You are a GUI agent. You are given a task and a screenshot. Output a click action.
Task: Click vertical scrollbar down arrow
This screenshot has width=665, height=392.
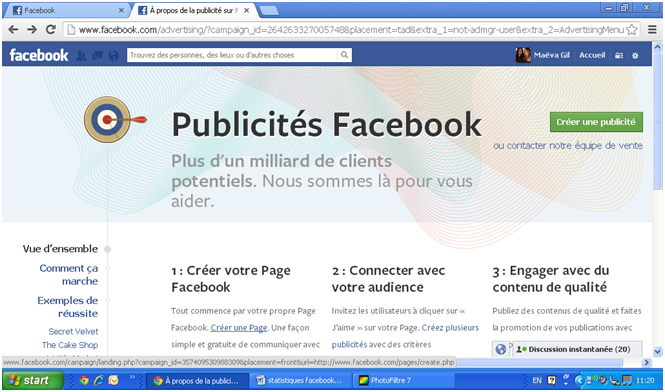click(x=658, y=351)
